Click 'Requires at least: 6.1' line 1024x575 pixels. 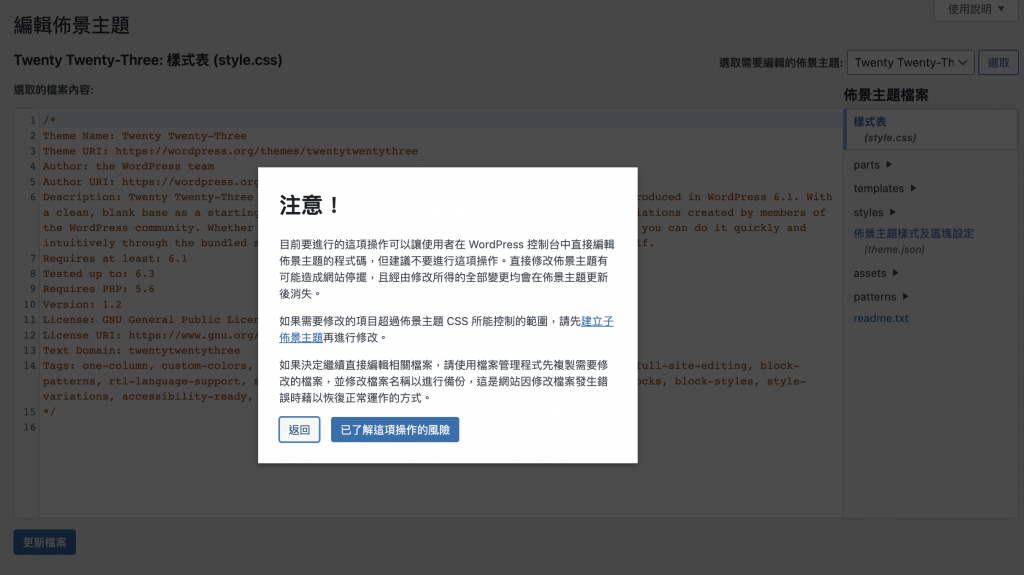(115, 258)
